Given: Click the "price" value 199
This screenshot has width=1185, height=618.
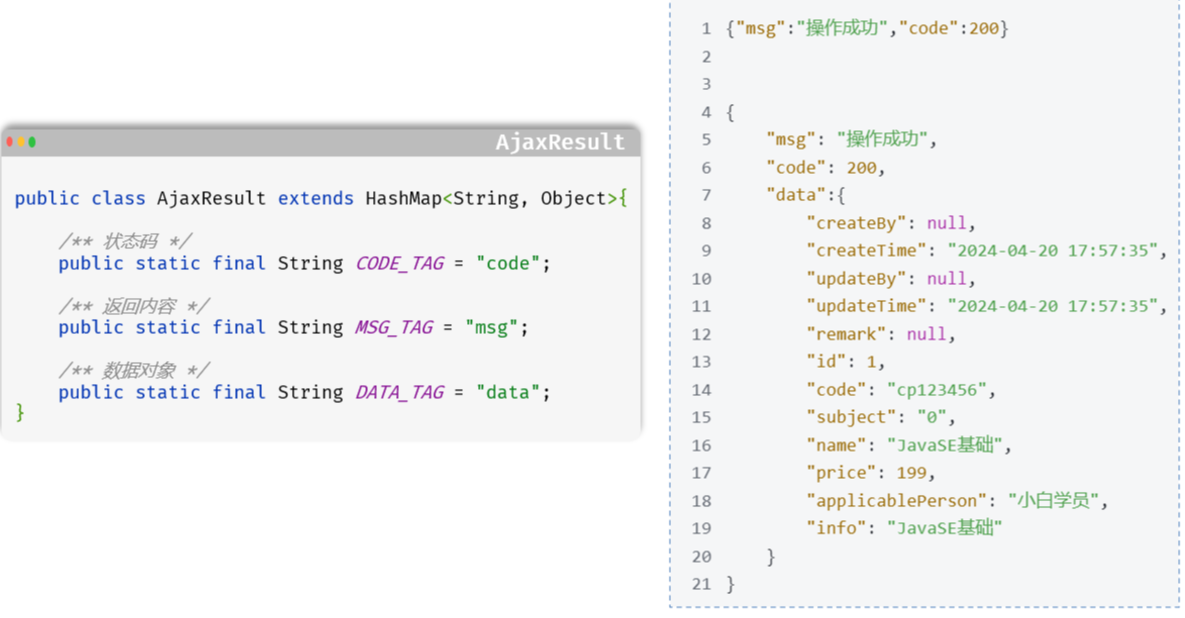Looking at the screenshot, I should coord(914,473).
